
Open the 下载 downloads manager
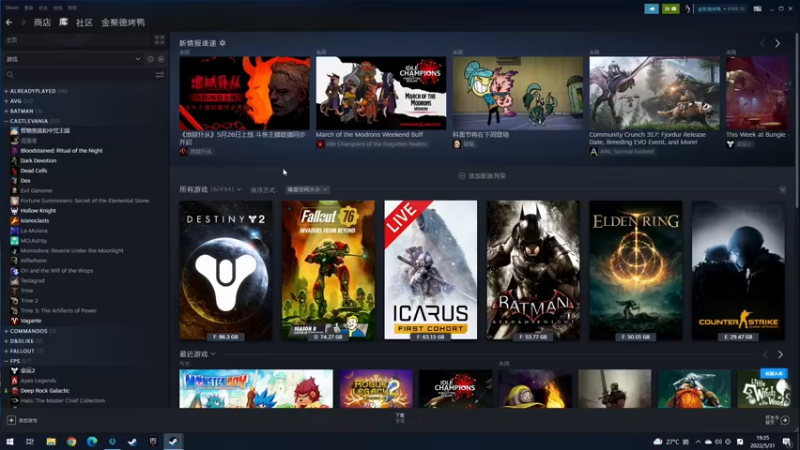(x=400, y=418)
